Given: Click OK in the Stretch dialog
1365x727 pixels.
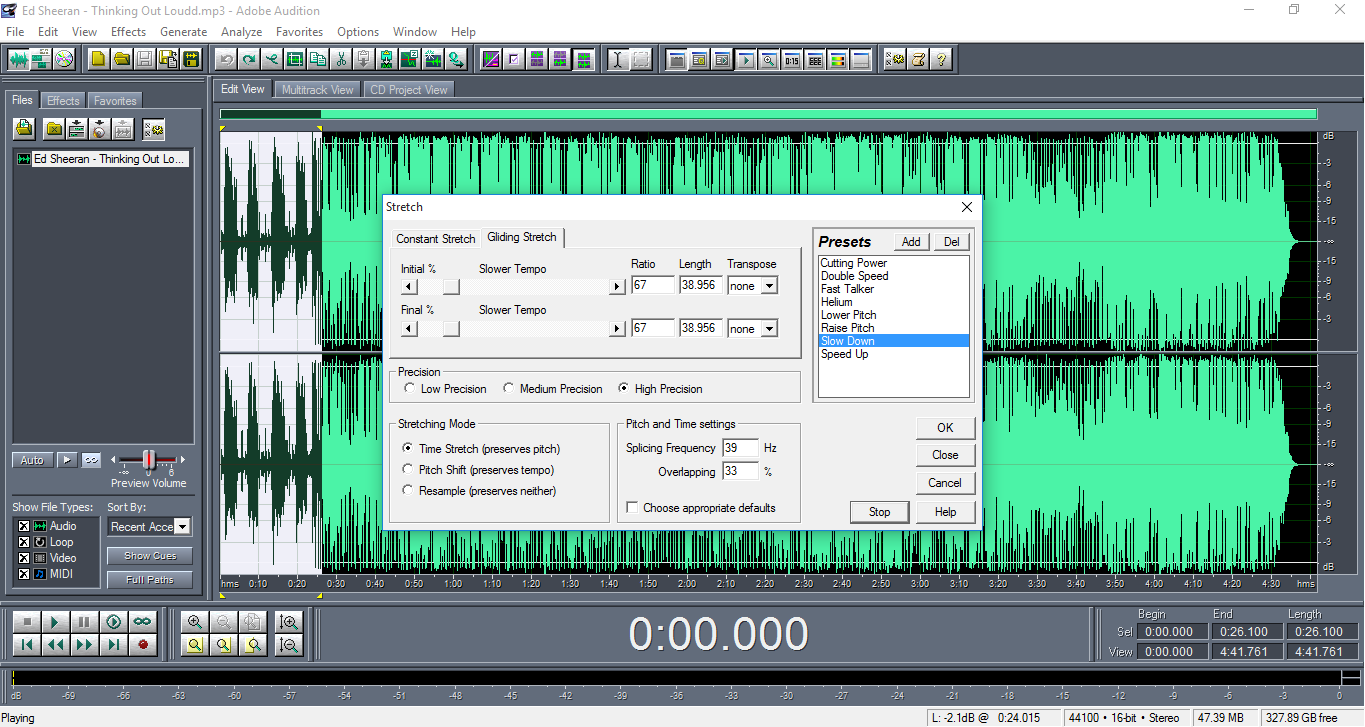Looking at the screenshot, I should (x=945, y=428).
